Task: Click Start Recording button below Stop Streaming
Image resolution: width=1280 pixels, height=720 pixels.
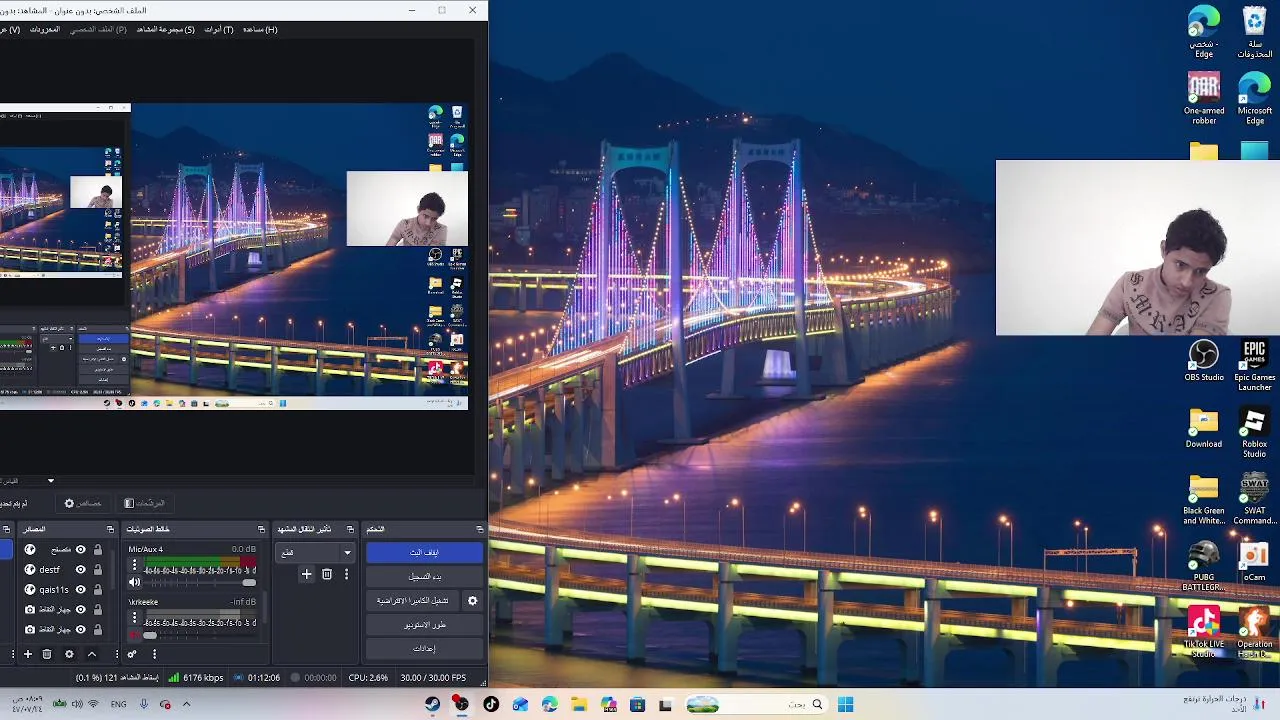Action: pos(424,576)
